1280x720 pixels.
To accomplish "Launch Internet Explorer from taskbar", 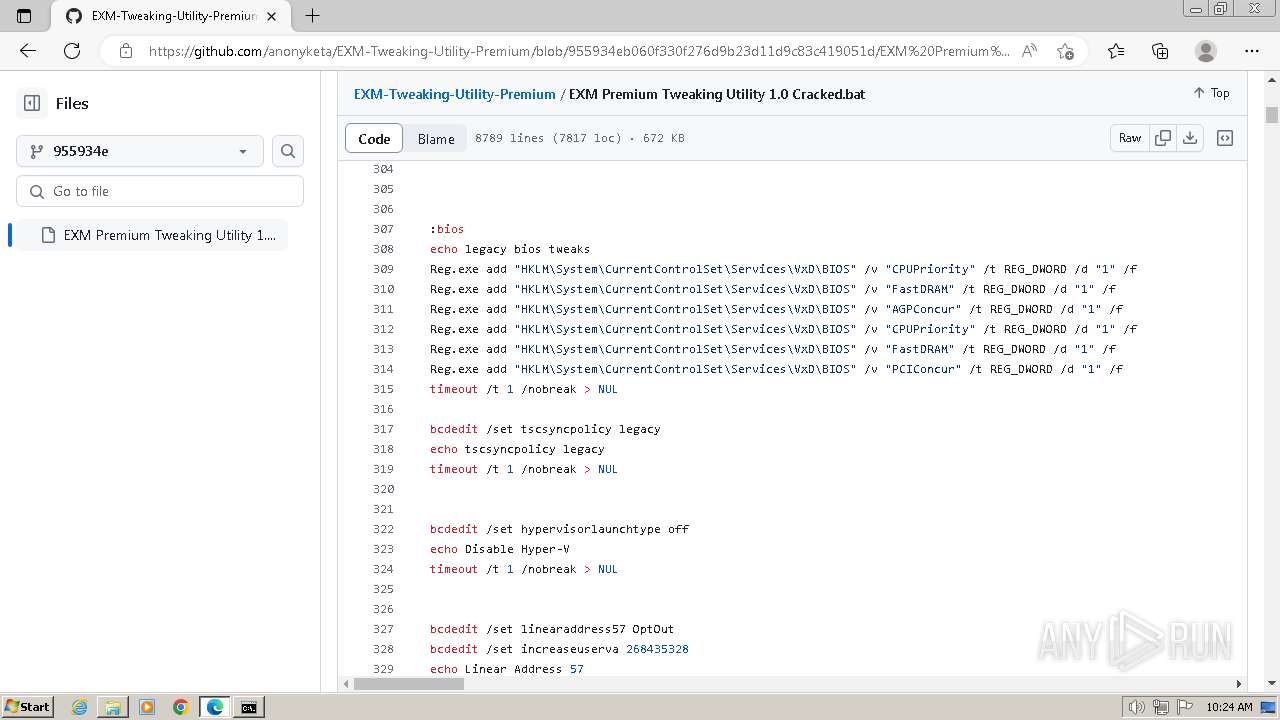I will point(79,707).
